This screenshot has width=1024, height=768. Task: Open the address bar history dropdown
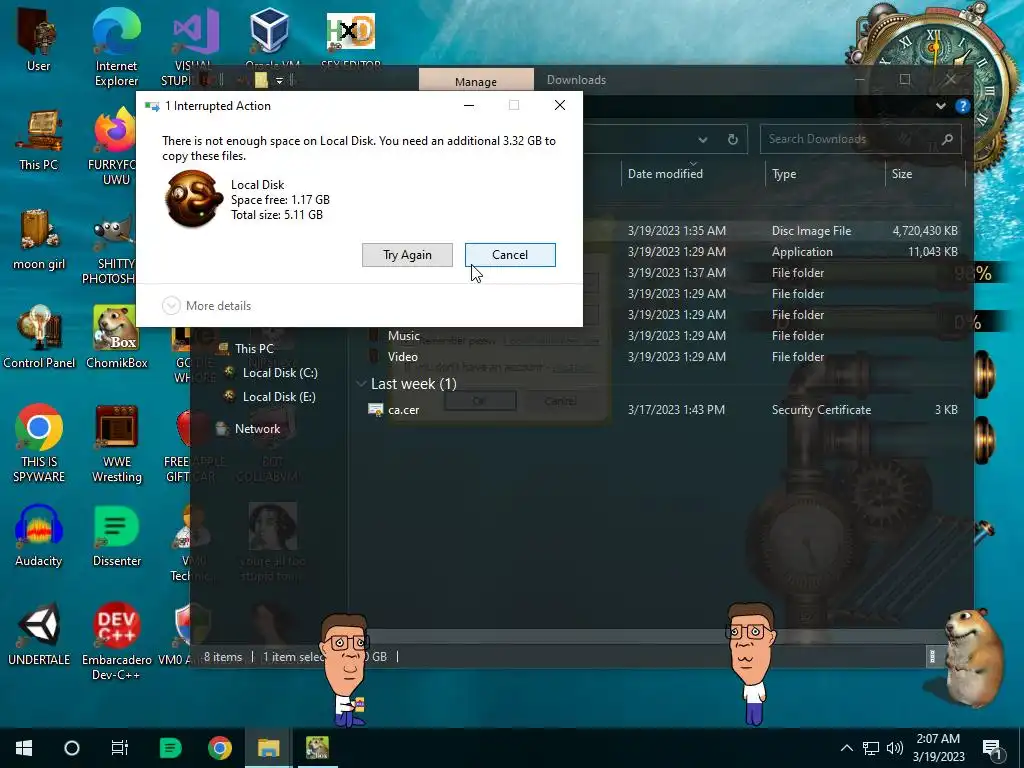(703, 139)
